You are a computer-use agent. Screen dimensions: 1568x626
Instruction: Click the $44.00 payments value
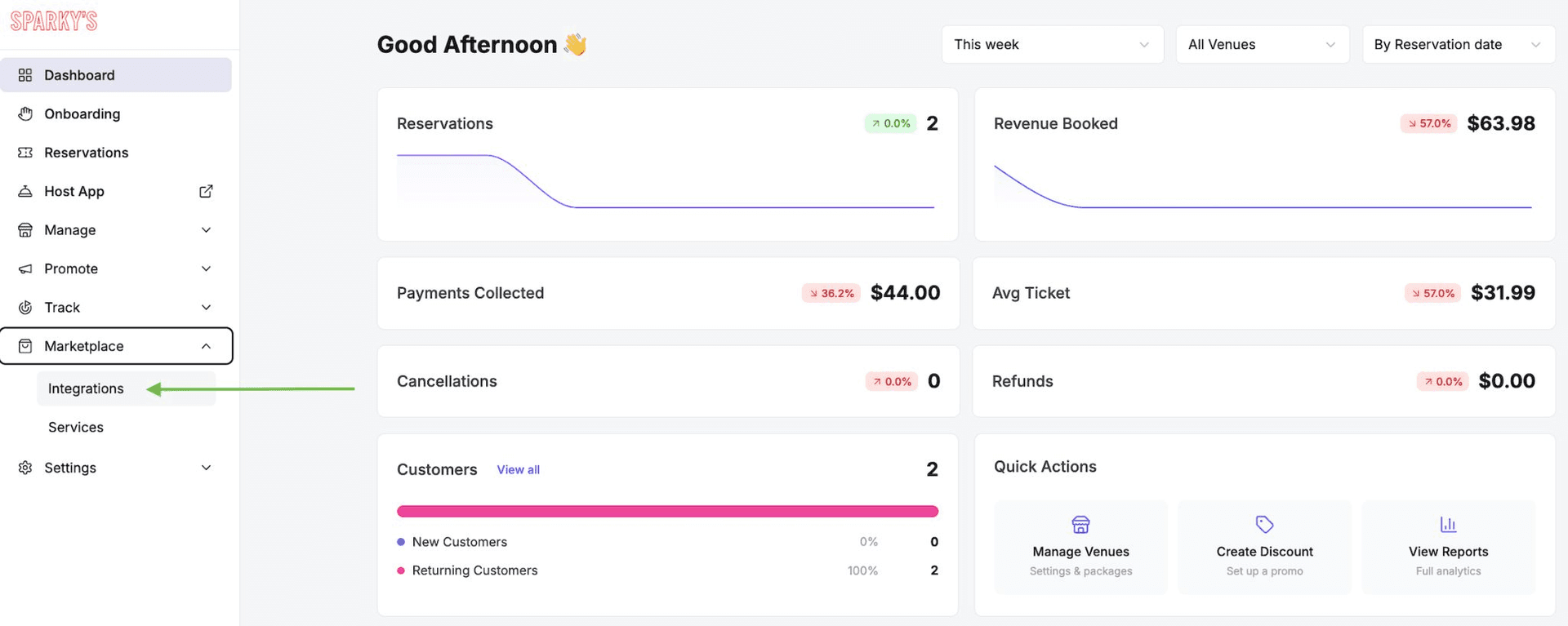(905, 293)
